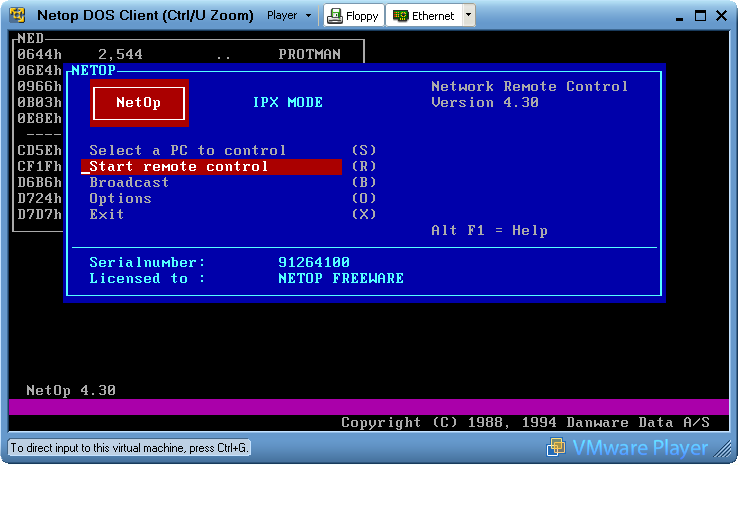The width and height of the screenshot is (738, 512).
Task: Click the floppy disk icon
Action: coord(335,16)
